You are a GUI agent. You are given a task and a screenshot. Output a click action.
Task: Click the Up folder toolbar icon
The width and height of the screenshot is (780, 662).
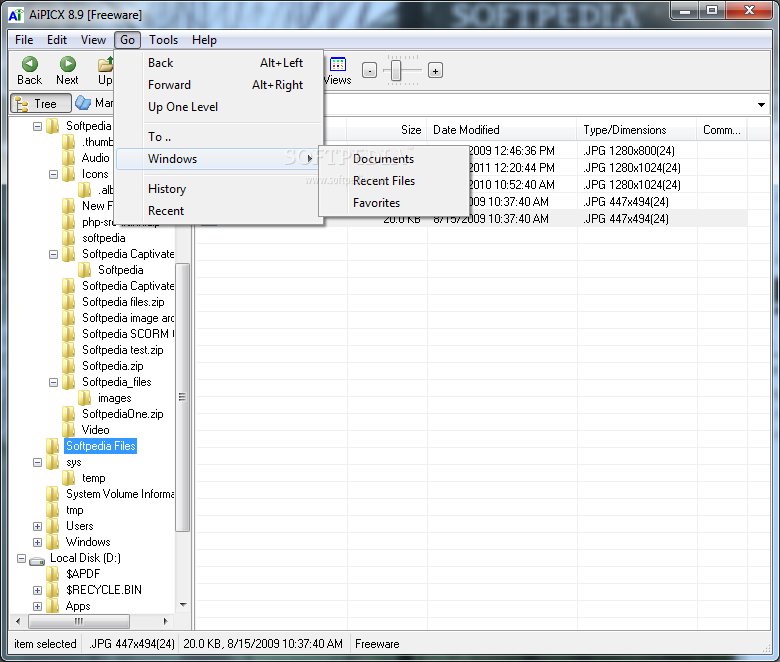[105, 64]
